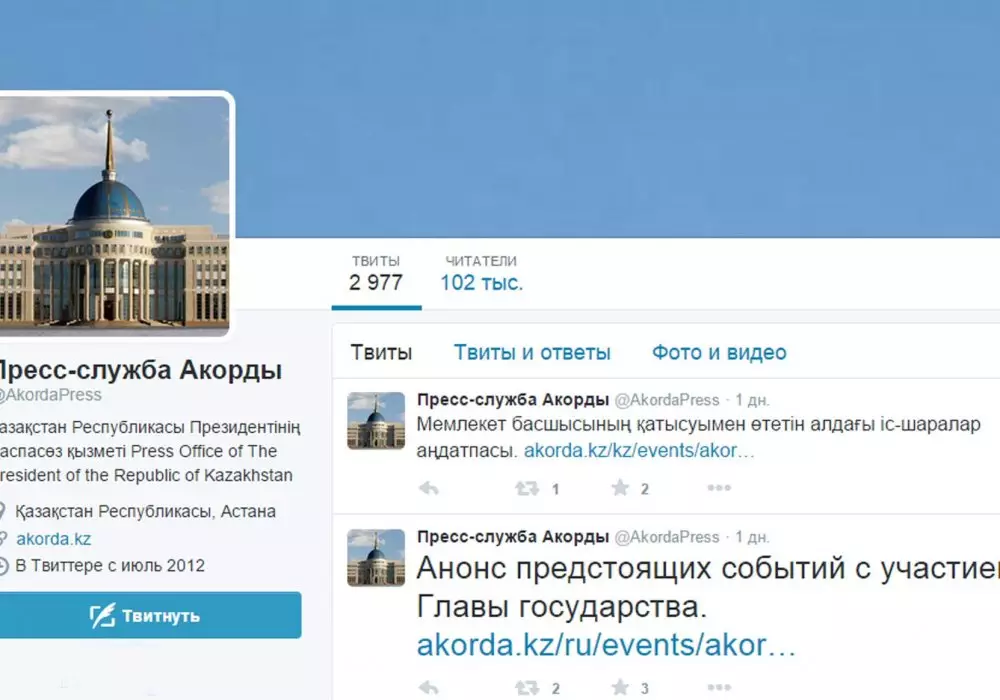Switch to Твиты и ответы tab
Image resolution: width=1000 pixels, height=700 pixels.
[532, 353]
